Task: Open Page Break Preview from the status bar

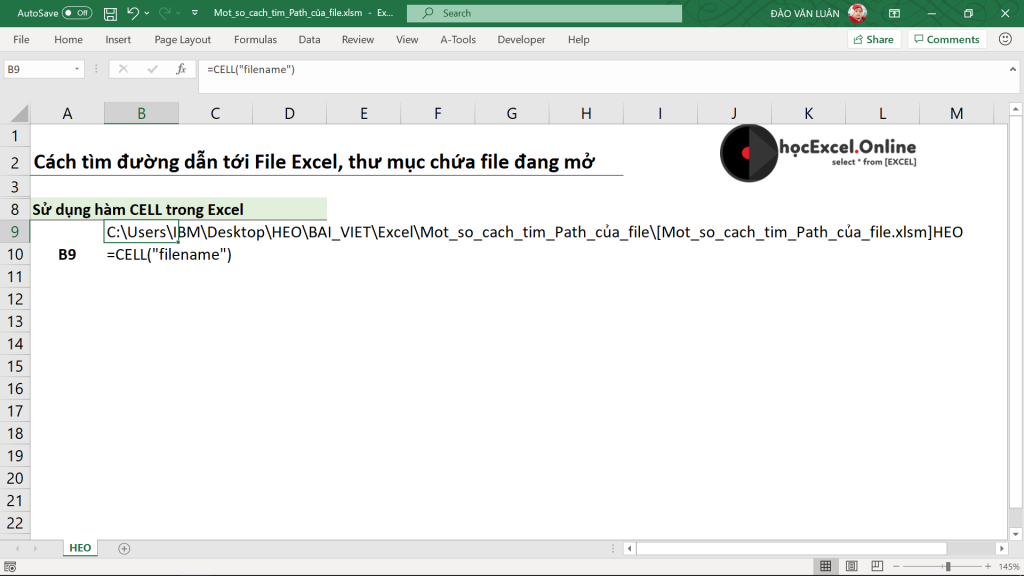Action: click(x=878, y=565)
